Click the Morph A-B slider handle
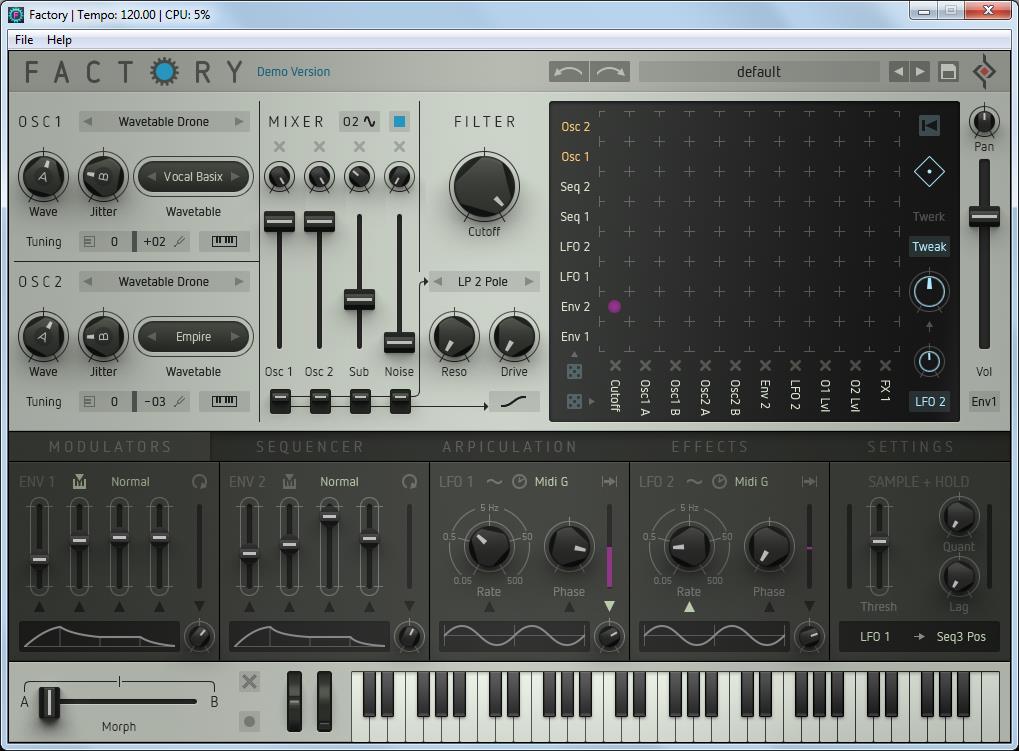Viewport: 1019px width, 751px height. click(x=49, y=702)
